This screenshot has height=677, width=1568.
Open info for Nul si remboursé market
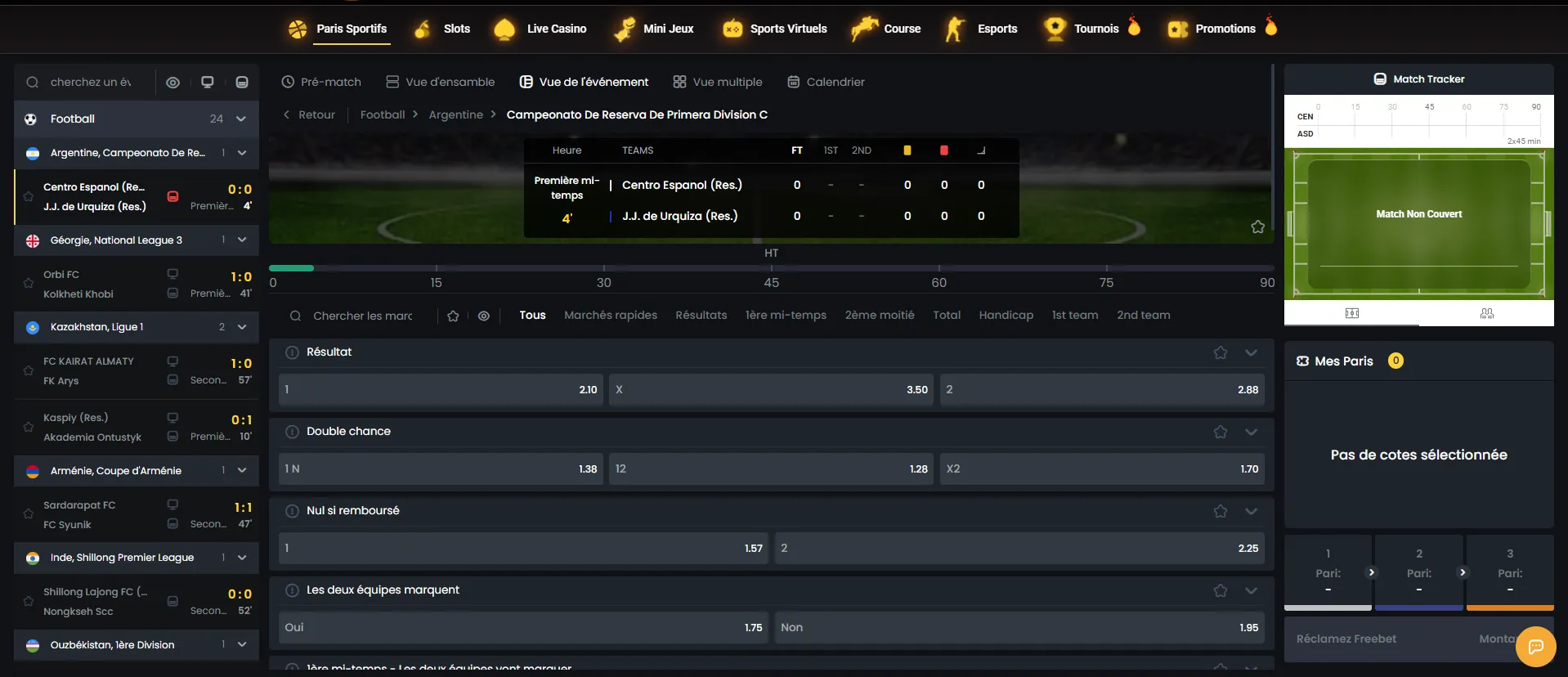pyautogui.click(x=292, y=511)
